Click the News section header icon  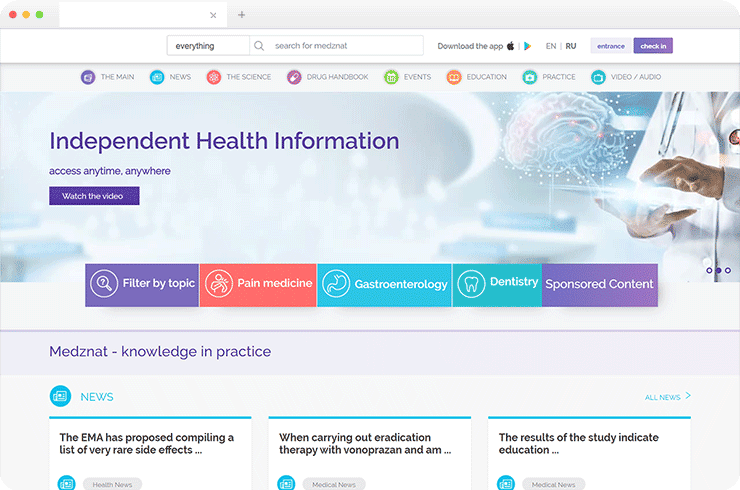[60, 397]
